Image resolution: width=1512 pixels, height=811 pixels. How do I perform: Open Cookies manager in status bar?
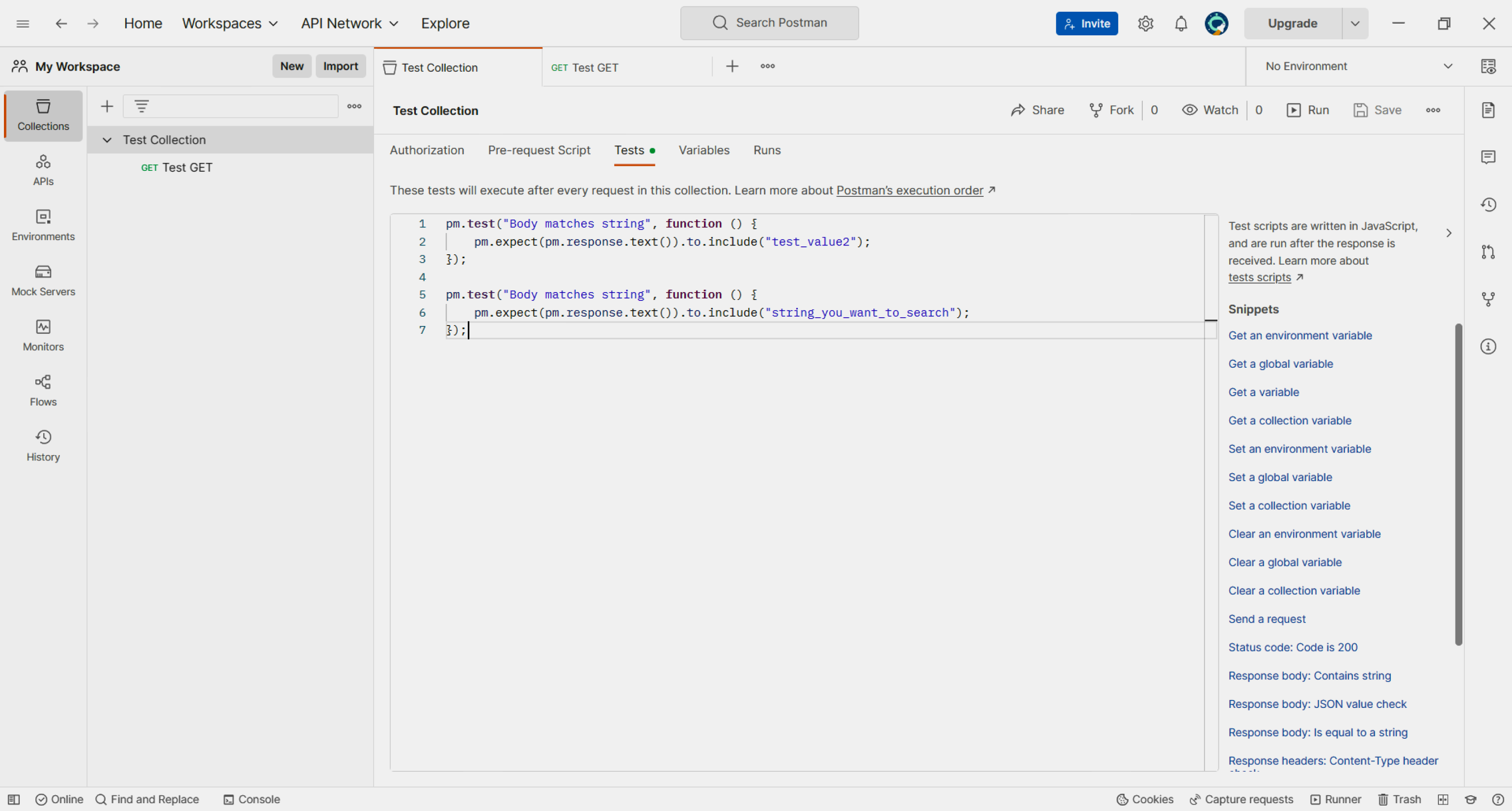tap(1145, 799)
